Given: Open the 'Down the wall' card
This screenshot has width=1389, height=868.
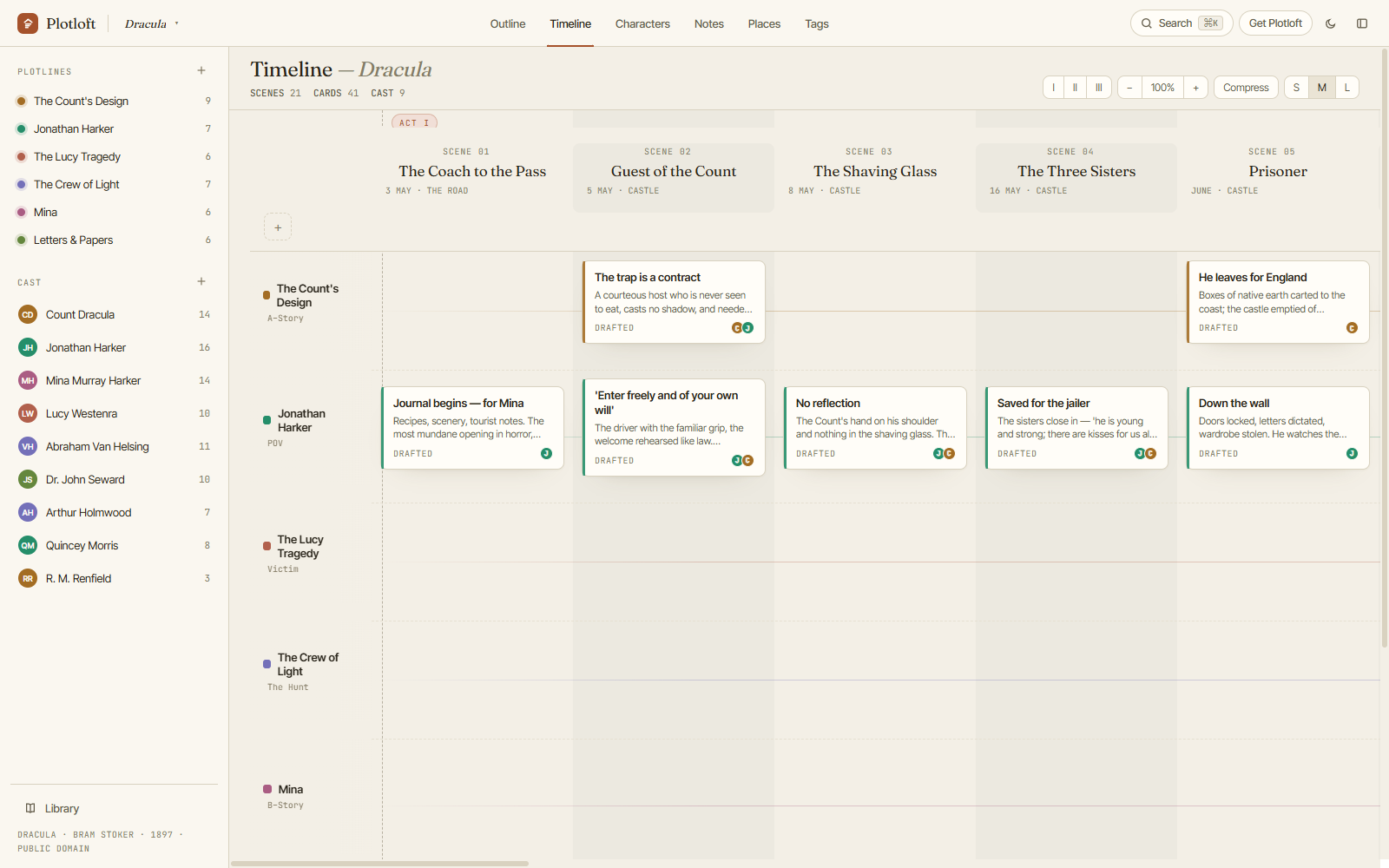Looking at the screenshot, I should click(1278, 428).
